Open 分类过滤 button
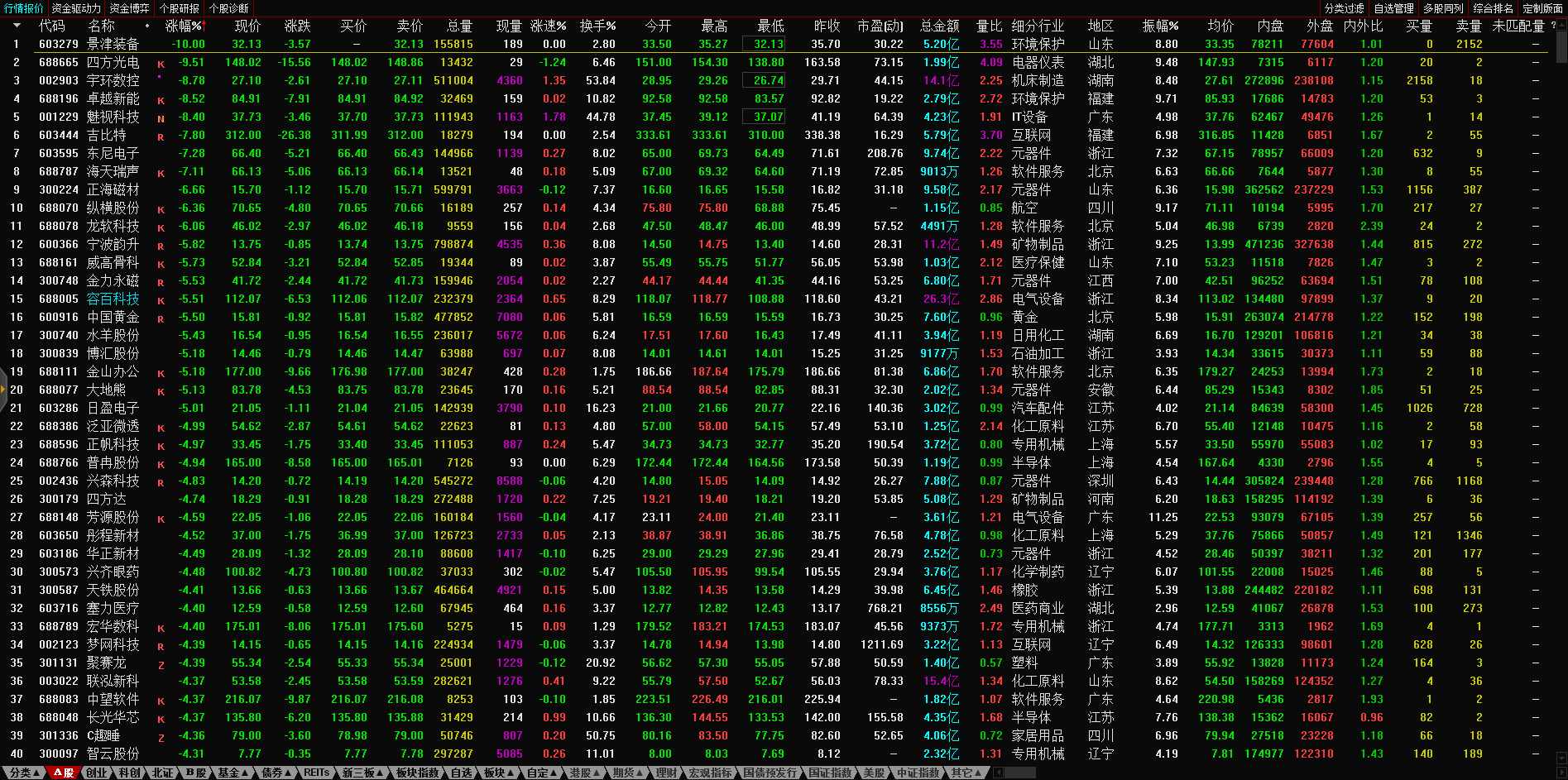Screen dimensions: 1568x780 coord(1344,8)
